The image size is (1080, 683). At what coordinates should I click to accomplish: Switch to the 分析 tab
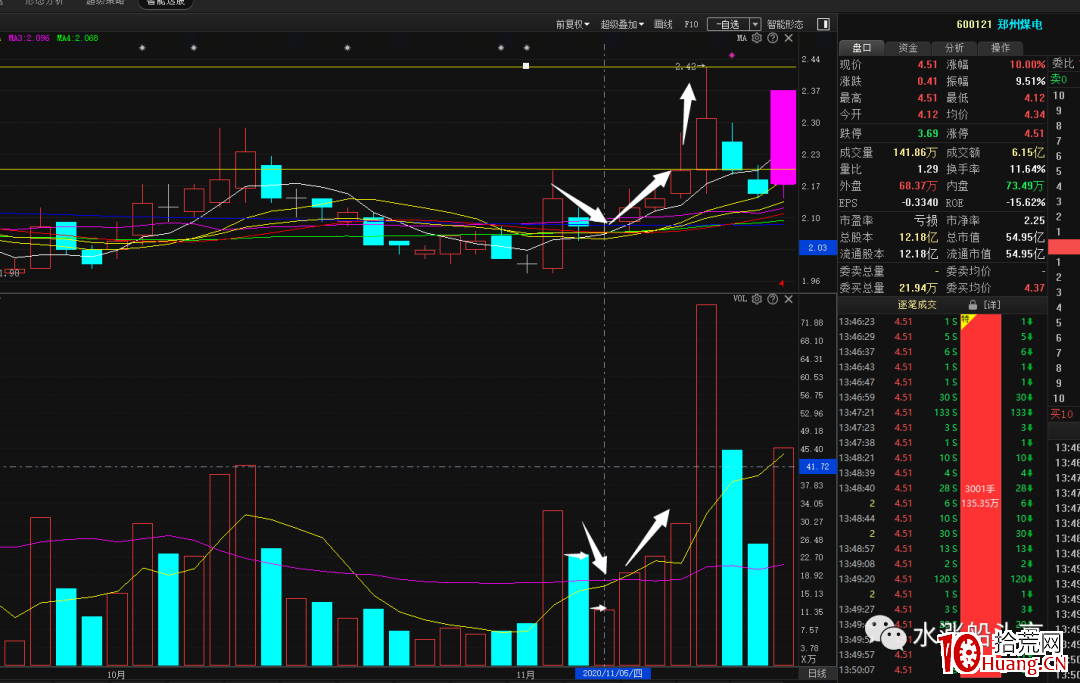coord(954,47)
